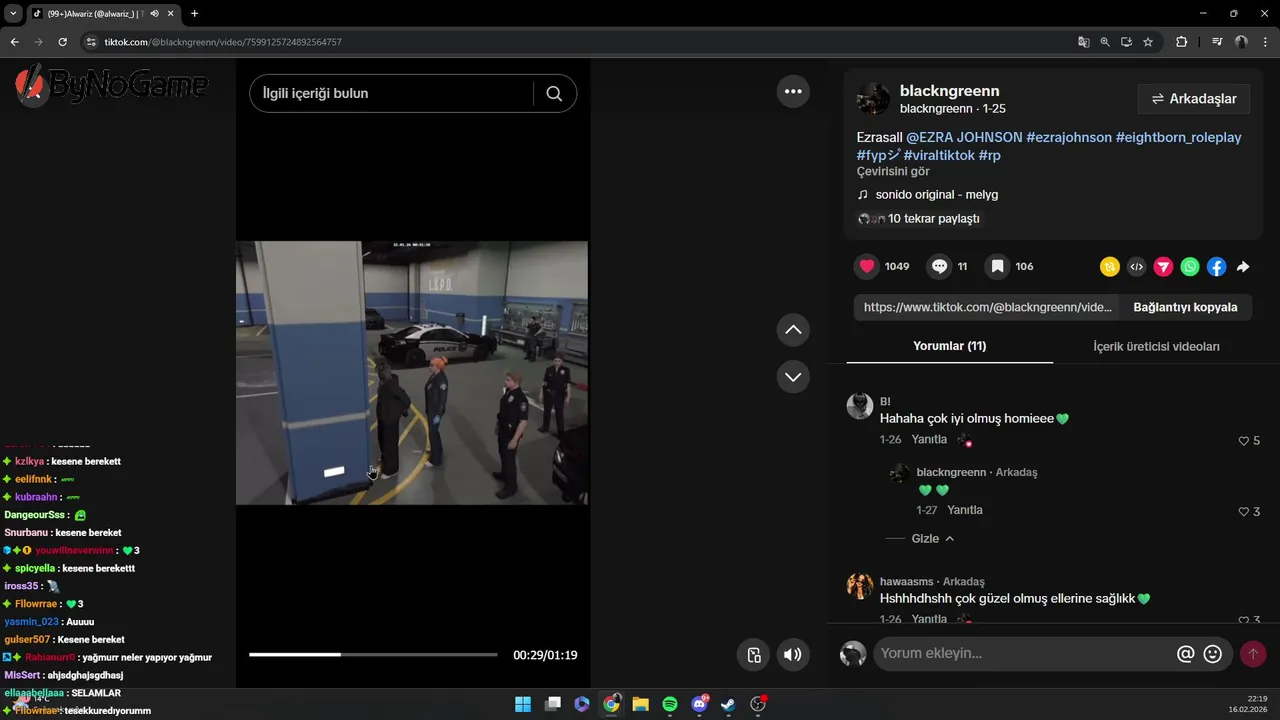
Task: Reload the page
Action: [x=62, y=42]
